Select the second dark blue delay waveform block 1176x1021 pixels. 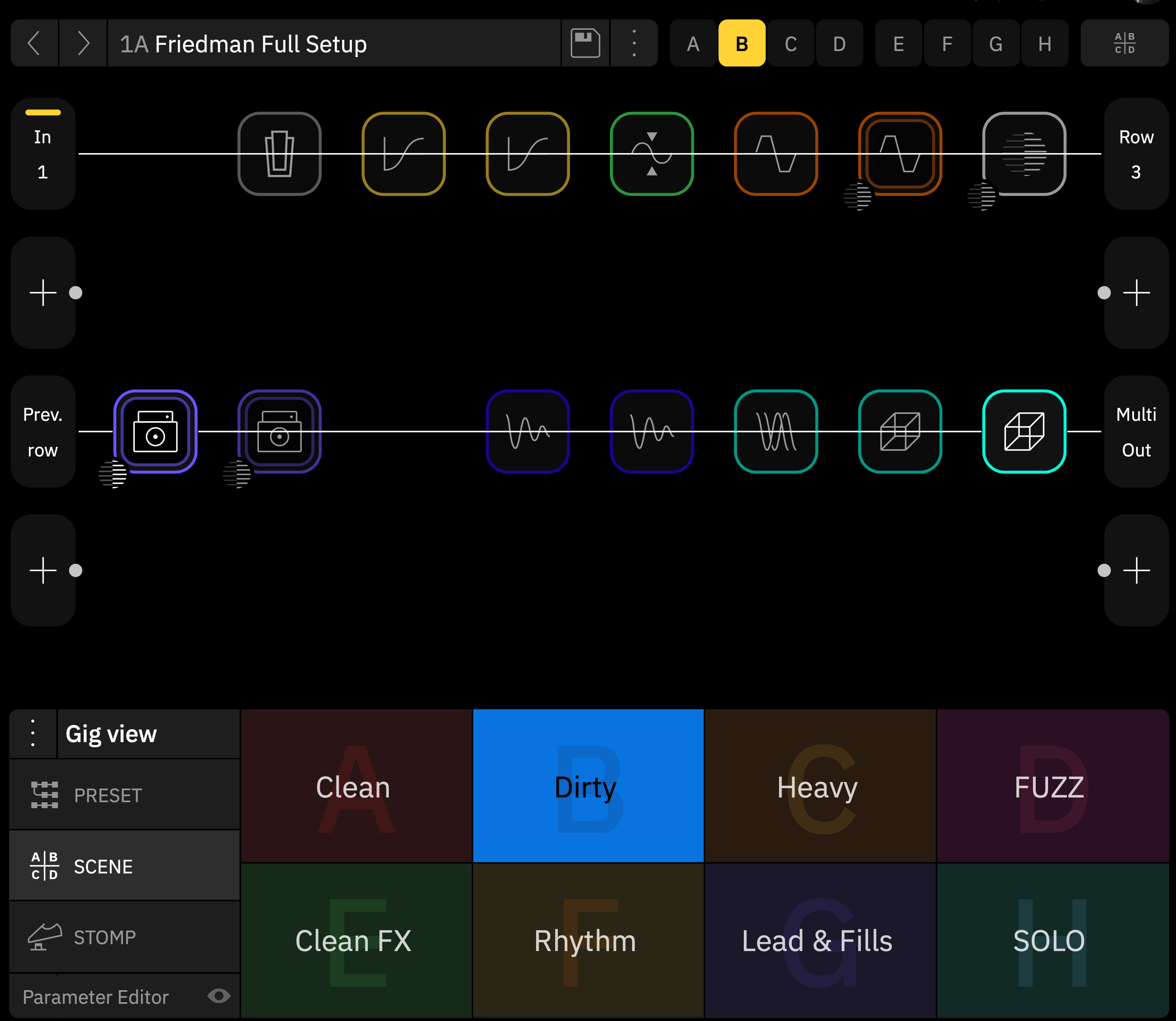(652, 432)
